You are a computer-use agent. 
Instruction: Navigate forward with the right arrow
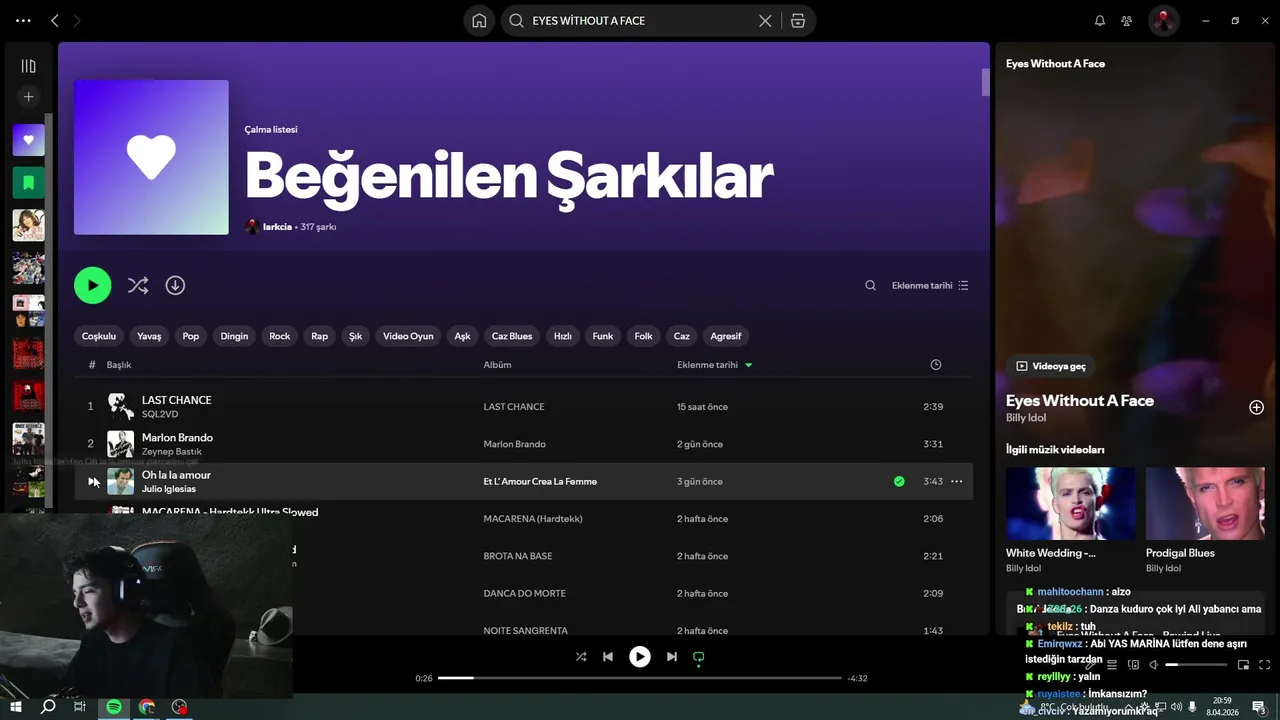tap(78, 20)
